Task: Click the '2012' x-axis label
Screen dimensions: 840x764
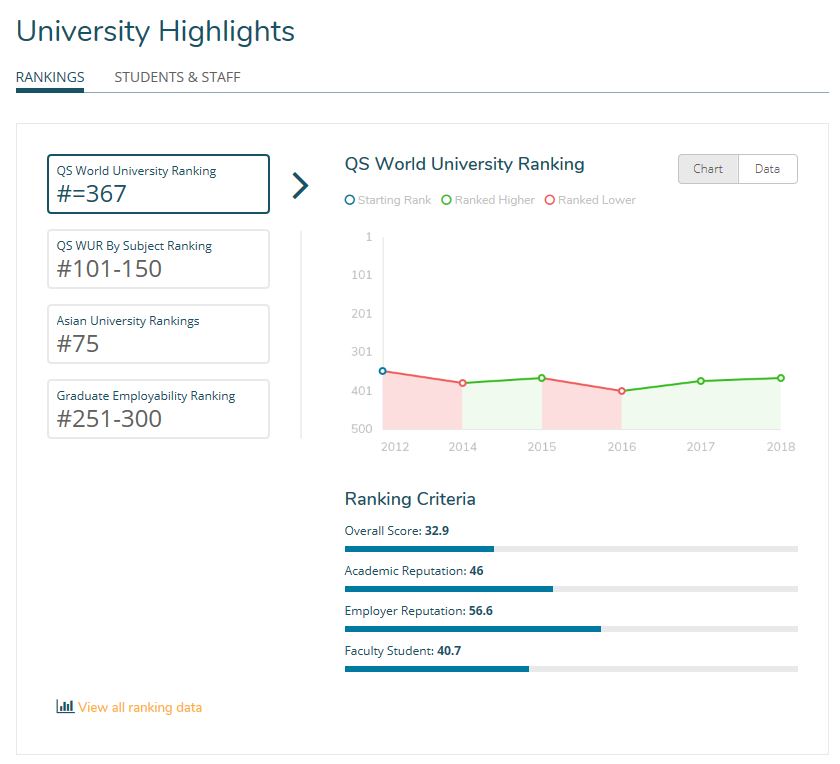Action: (395, 447)
